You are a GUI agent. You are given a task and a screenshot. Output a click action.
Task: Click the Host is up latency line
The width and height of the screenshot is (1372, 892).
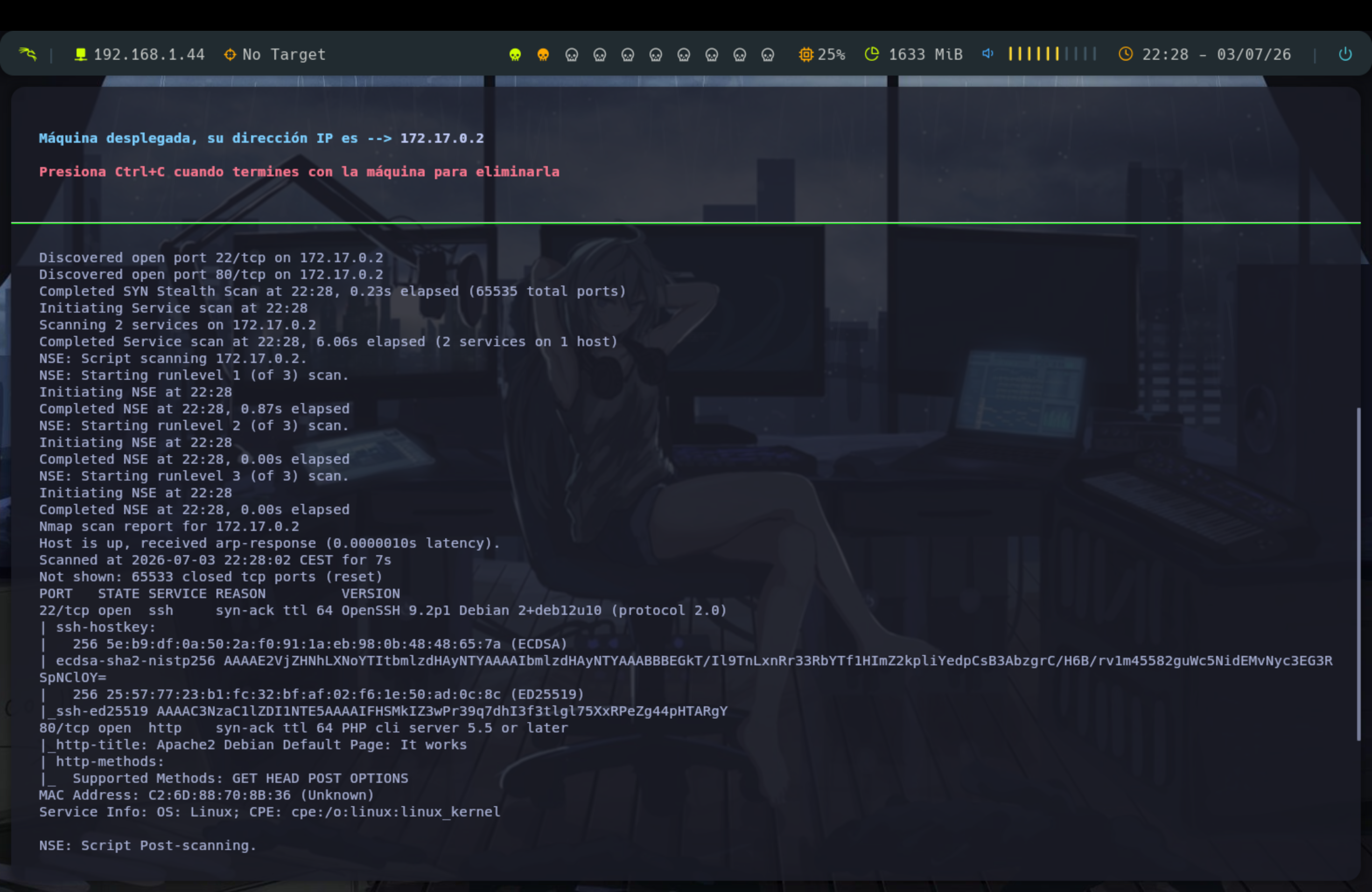coord(269,543)
